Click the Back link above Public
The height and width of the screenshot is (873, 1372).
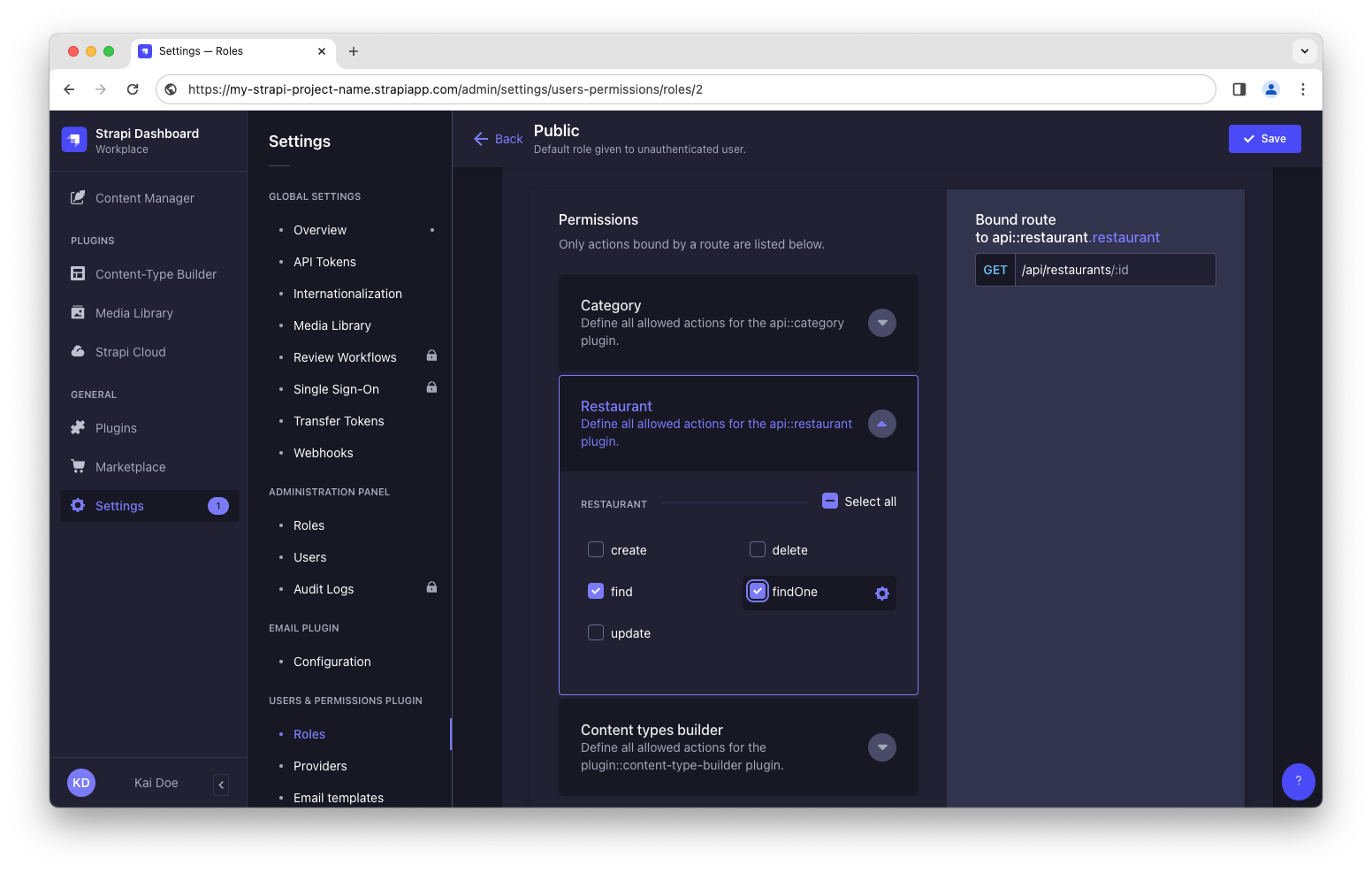point(499,139)
